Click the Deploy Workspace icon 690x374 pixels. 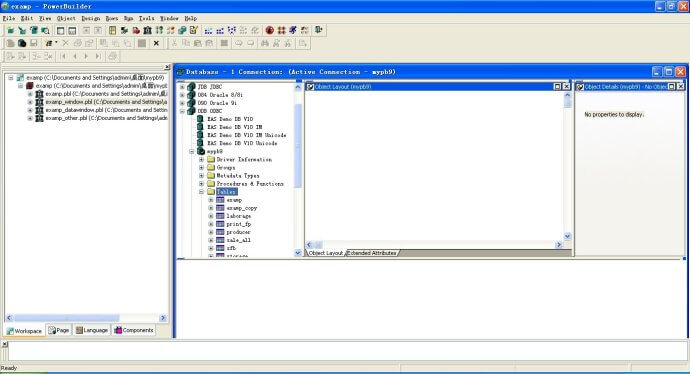coord(231,30)
